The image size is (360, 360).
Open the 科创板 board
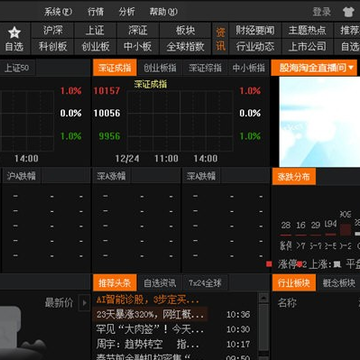coord(53,47)
